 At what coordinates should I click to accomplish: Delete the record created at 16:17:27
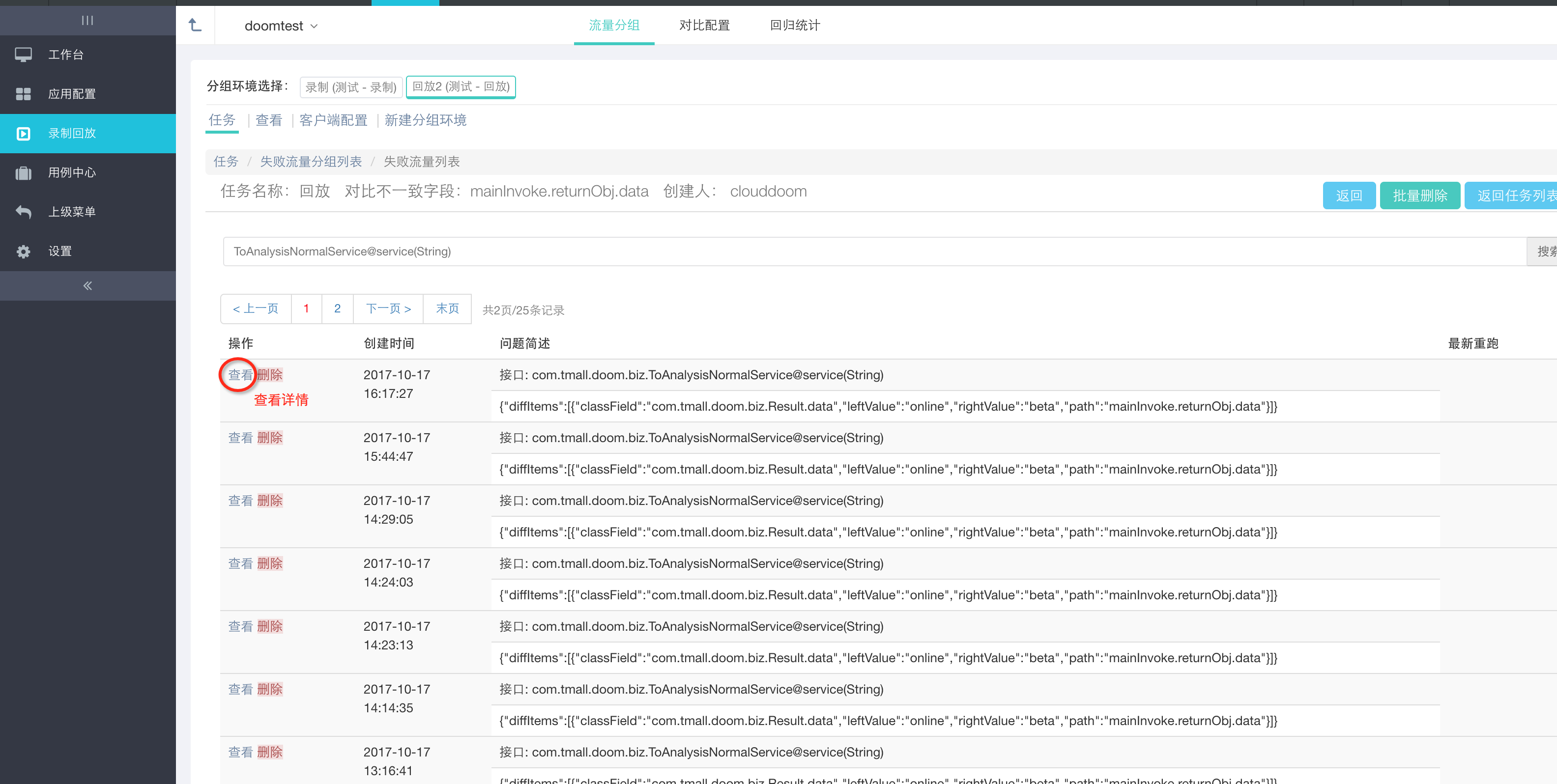point(269,374)
